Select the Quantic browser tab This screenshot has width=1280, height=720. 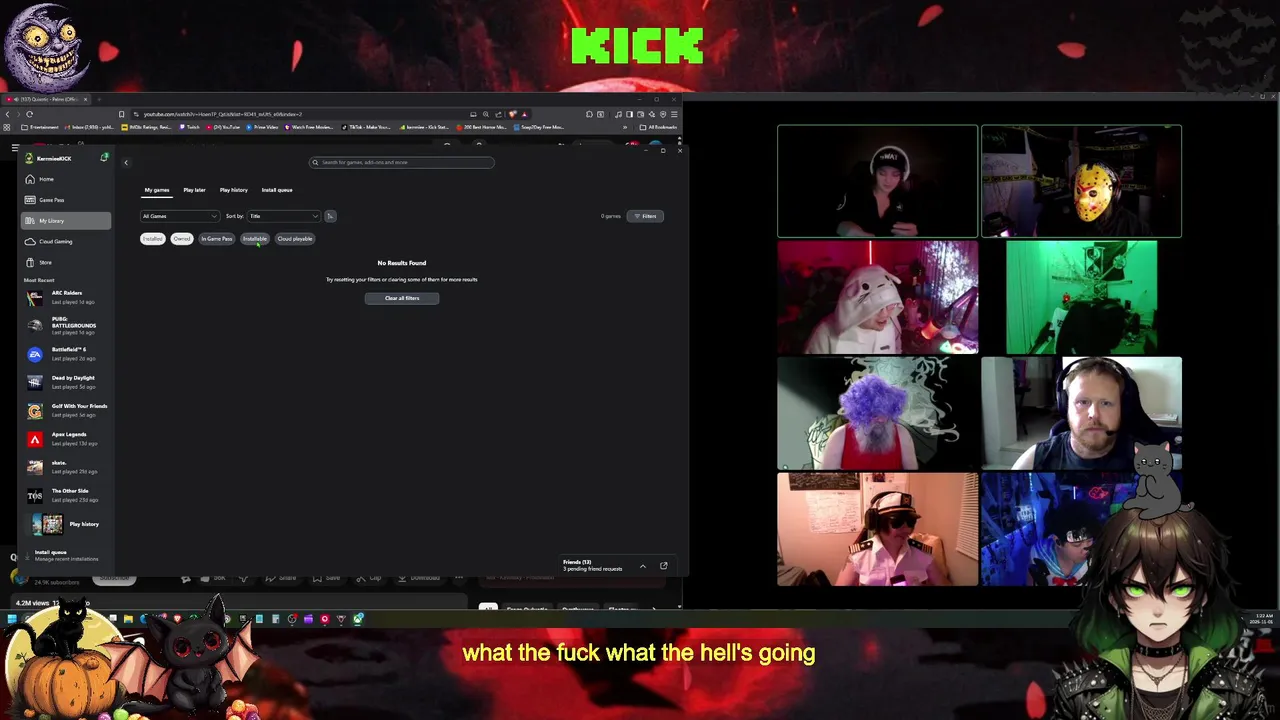pyautogui.click(x=45, y=99)
